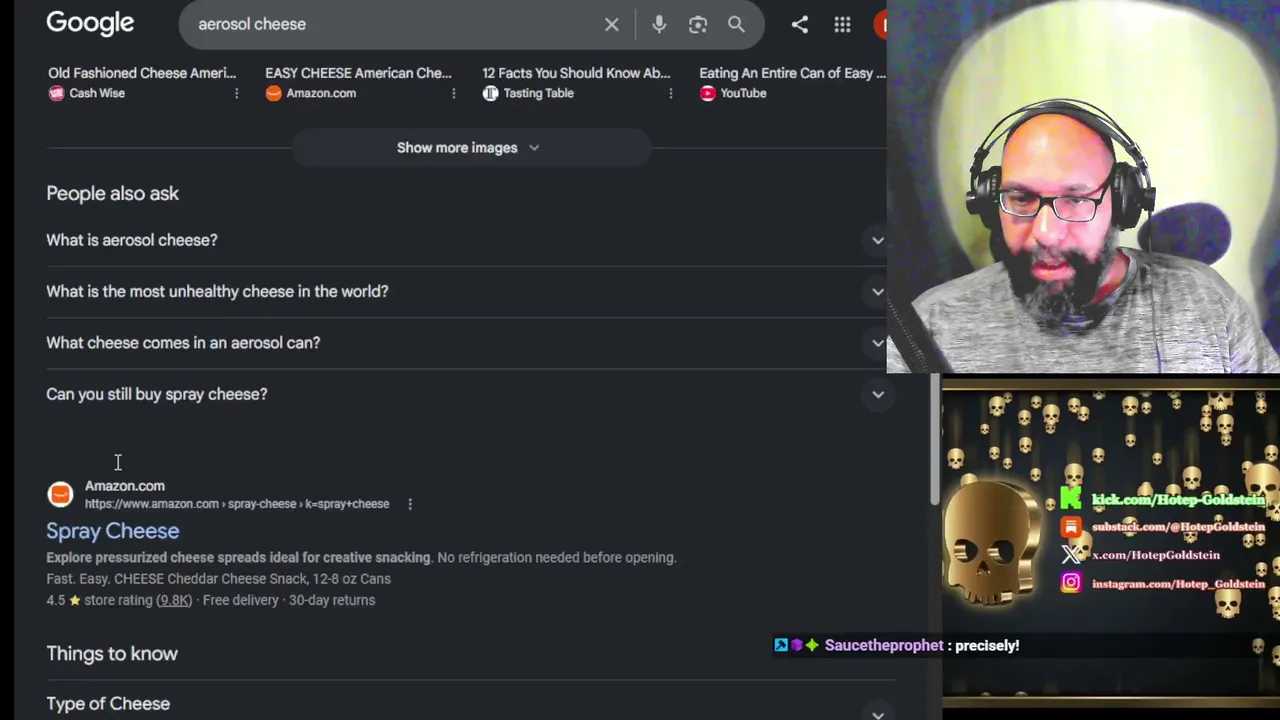Clear the search query with X
The width and height of the screenshot is (1280, 720).
pos(612,24)
